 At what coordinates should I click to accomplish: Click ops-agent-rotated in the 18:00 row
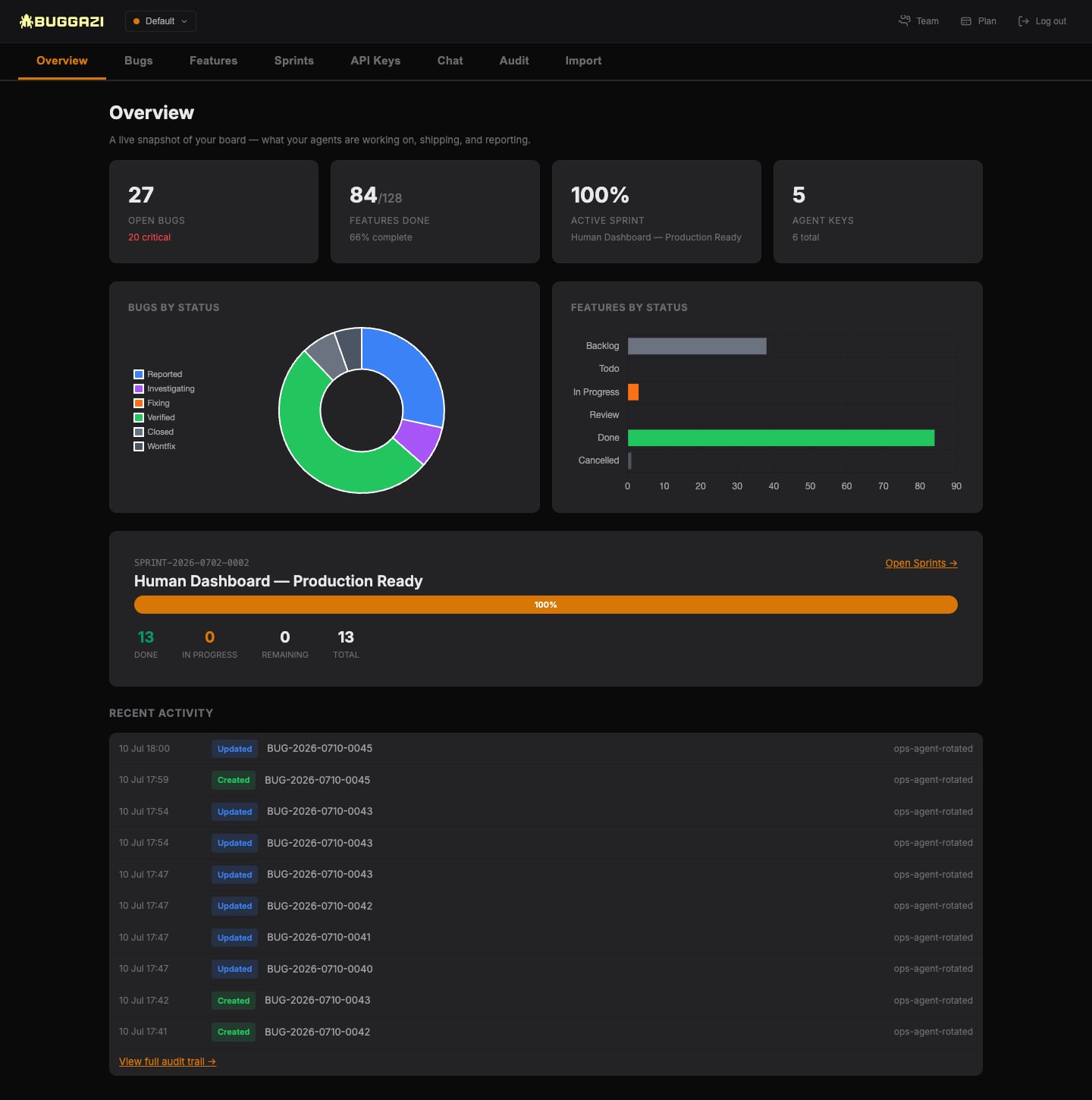coord(933,749)
